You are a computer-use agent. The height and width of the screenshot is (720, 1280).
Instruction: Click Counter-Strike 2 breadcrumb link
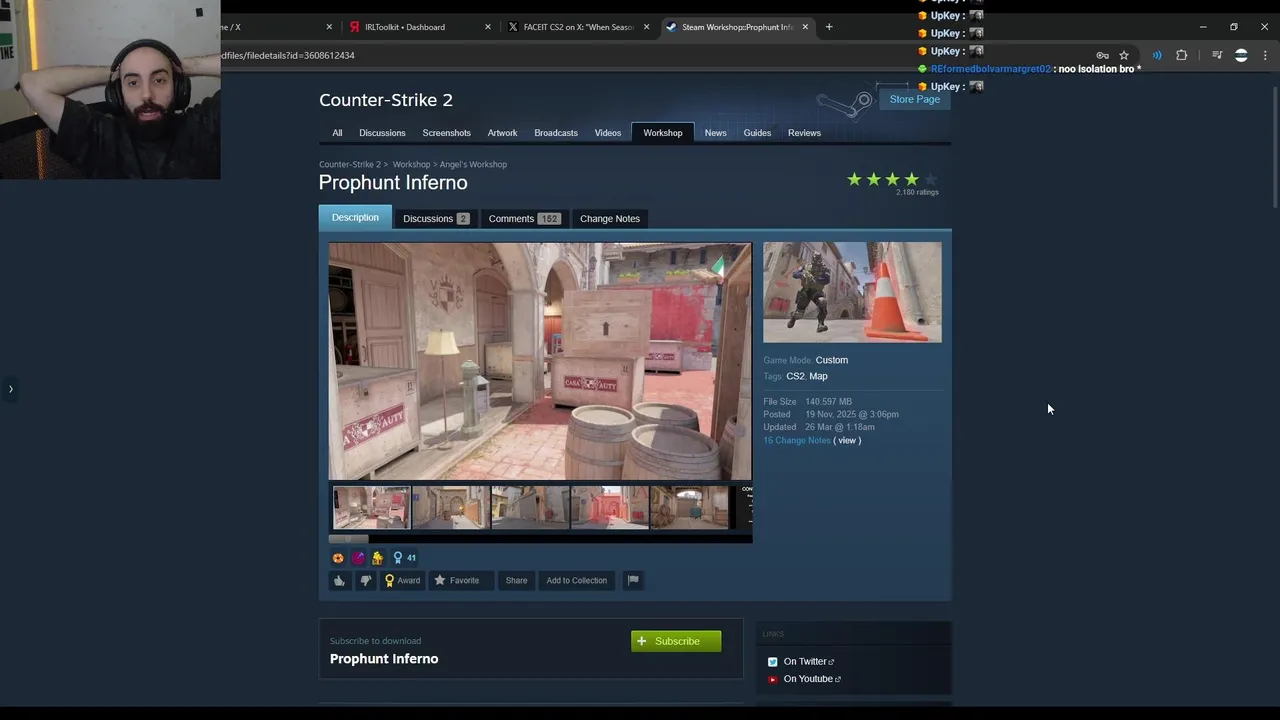(x=350, y=164)
